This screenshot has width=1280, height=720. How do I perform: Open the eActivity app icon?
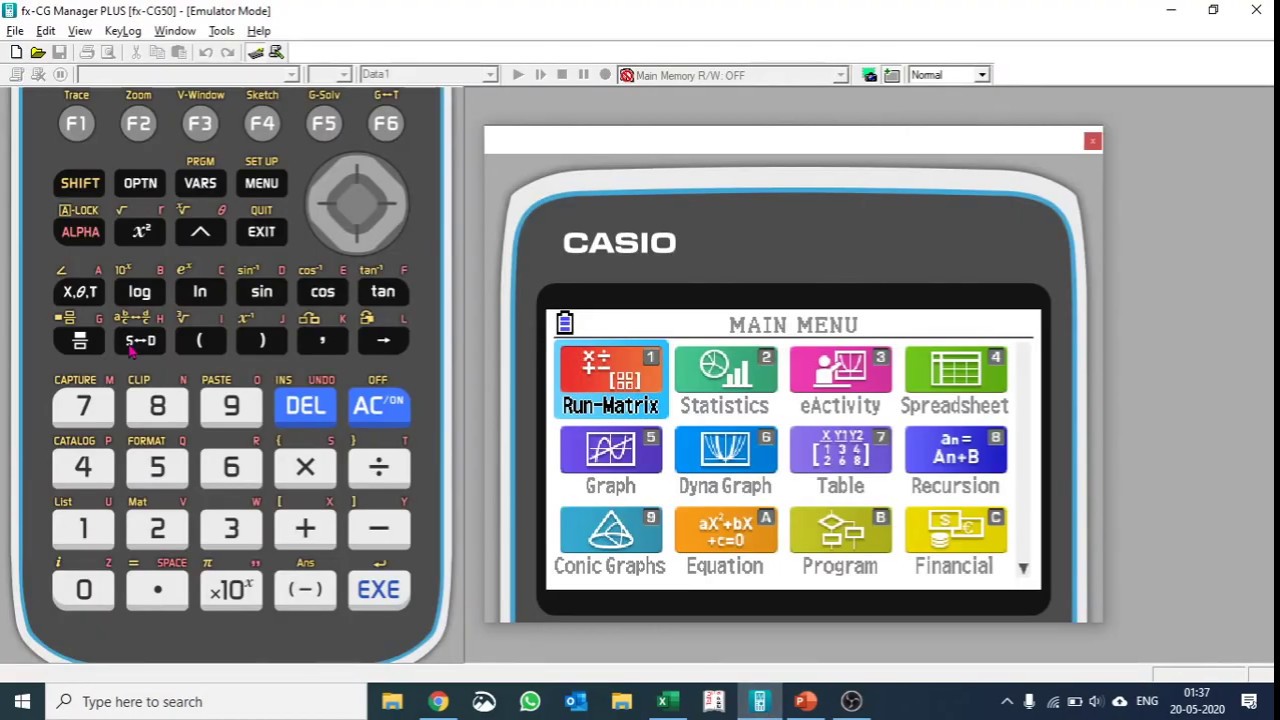click(840, 380)
